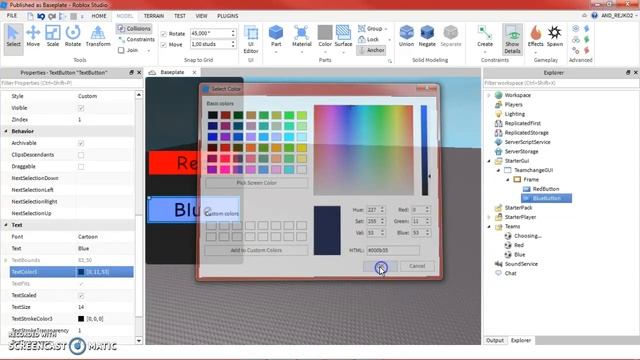This screenshot has height=360, width=640.
Task: Switch to the PLUGINS ribbon tab
Action: [227, 16]
